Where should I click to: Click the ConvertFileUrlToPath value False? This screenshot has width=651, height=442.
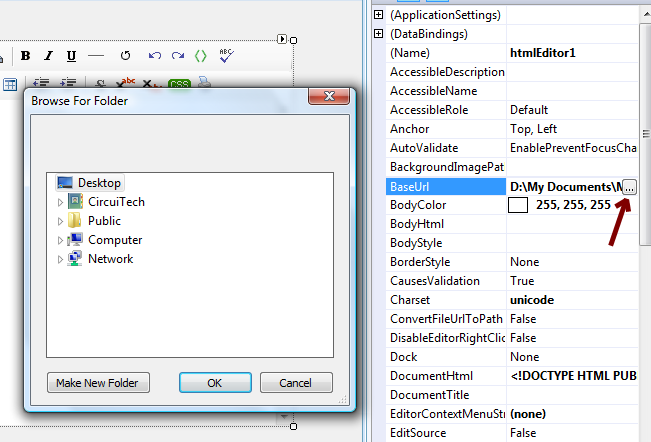[523, 319]
